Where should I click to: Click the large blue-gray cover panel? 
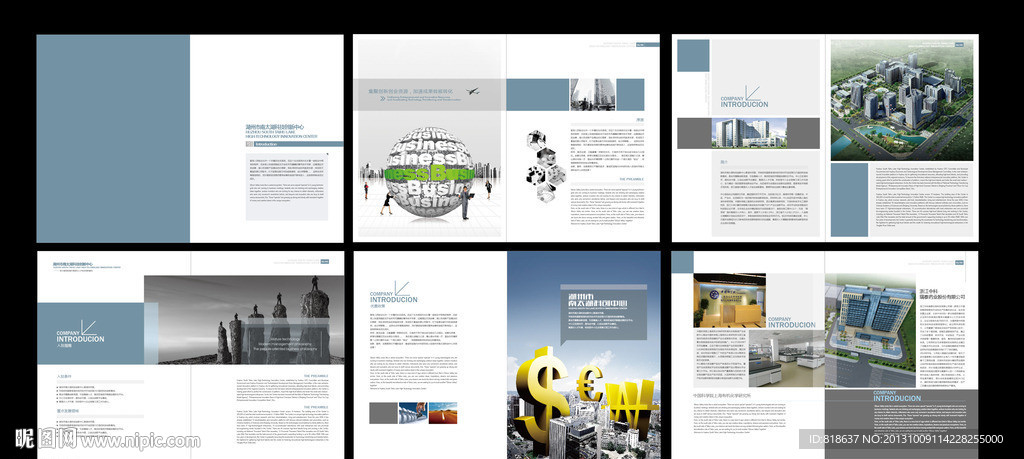tap(113, 138)
